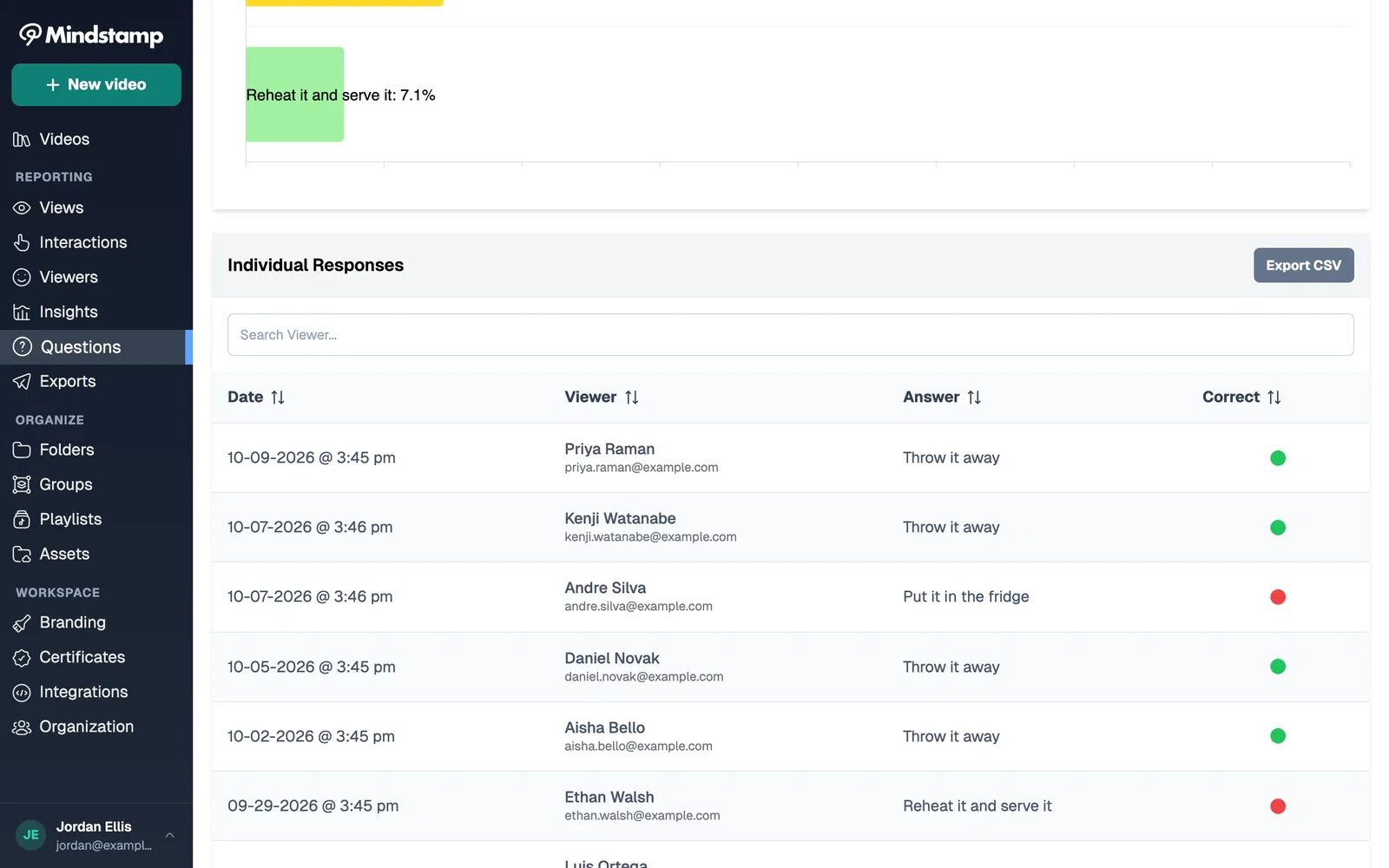Open Folders folder icon
1389x868 pixels.
pos(22,450)
